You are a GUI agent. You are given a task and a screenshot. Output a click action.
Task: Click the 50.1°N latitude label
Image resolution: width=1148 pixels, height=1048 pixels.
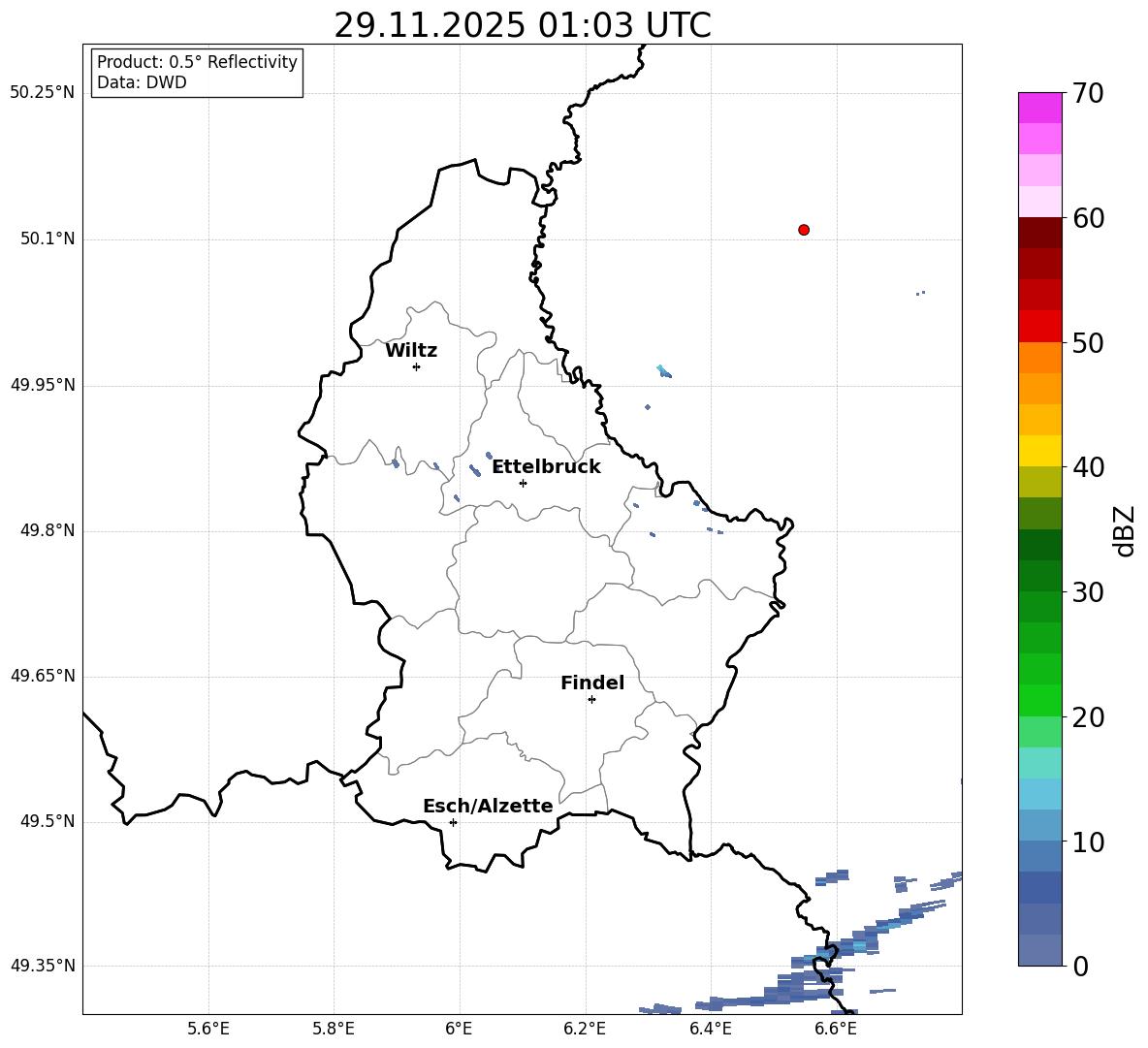(x=47, y=239)
